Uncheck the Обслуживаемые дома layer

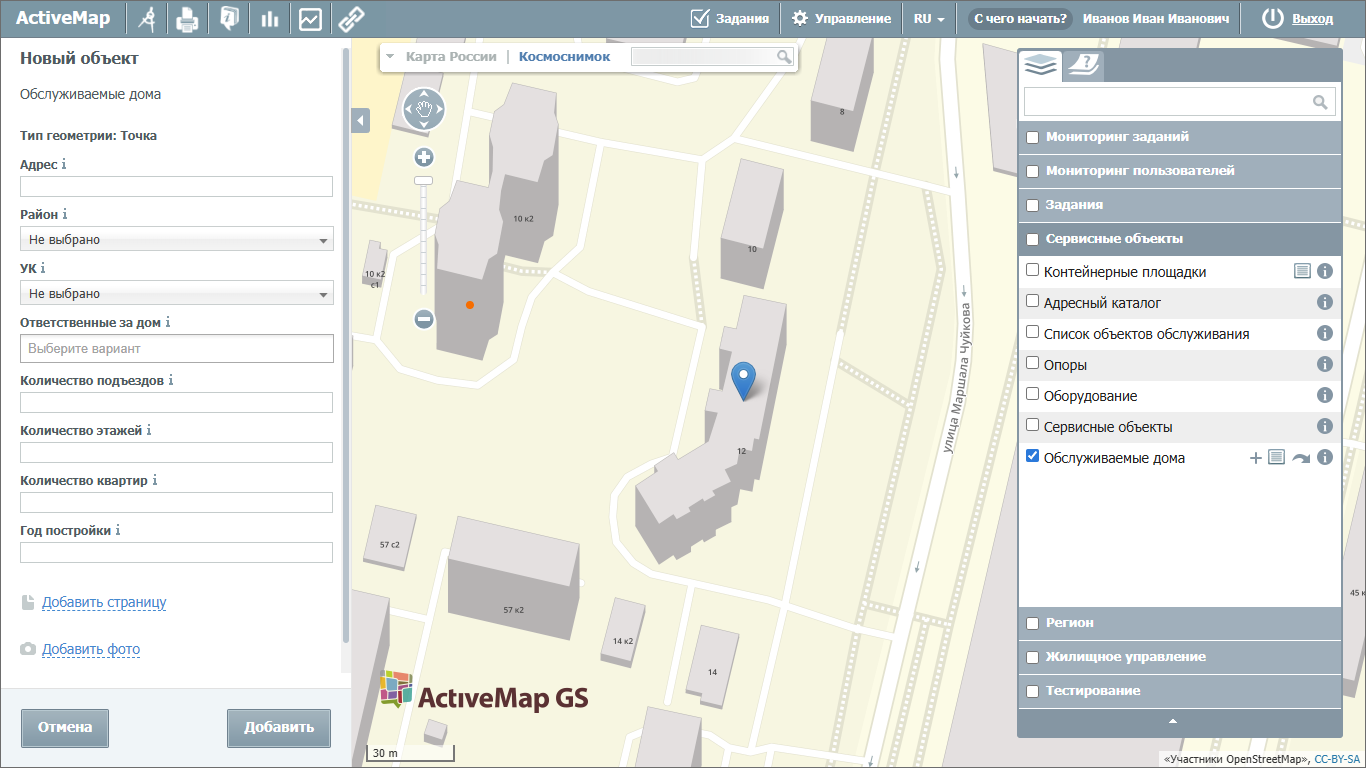(x=1033, y=457)
